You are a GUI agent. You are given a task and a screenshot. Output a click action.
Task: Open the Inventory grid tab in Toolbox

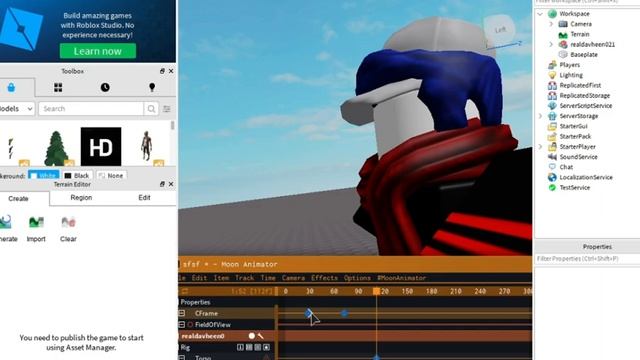58,87
